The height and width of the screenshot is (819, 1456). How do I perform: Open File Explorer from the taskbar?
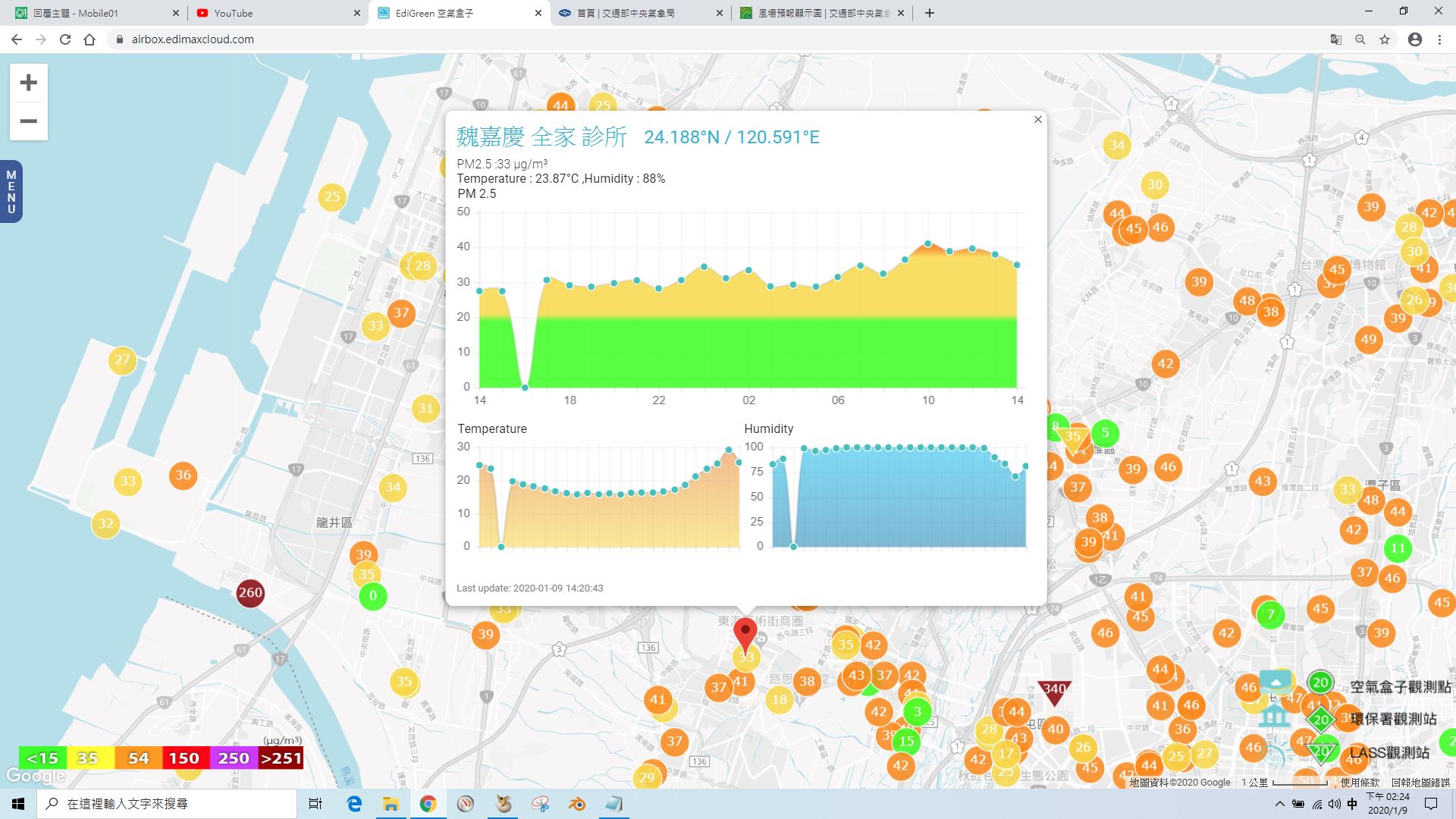coord(391,804)
